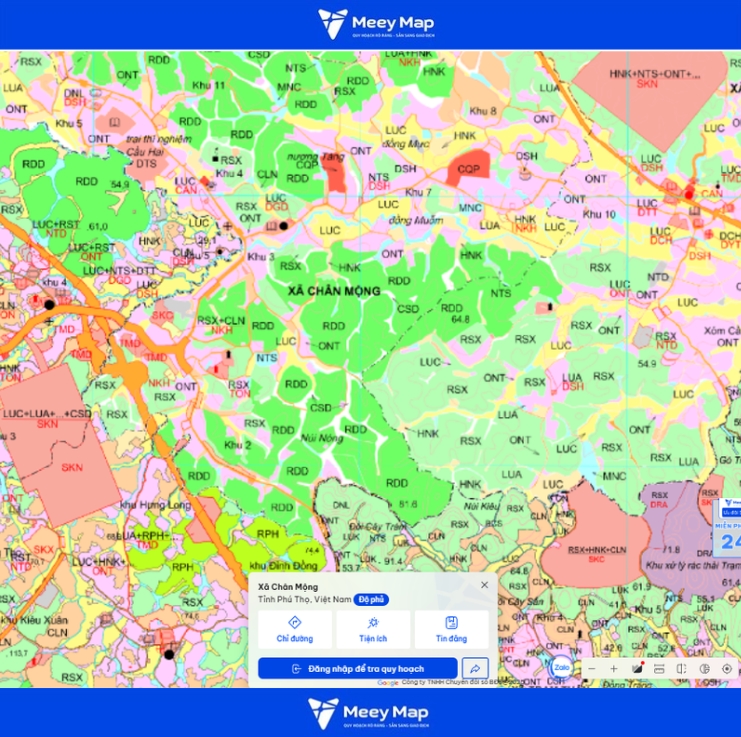
Task: Click the bottom Meey Map logo
Action: (368, 713)
